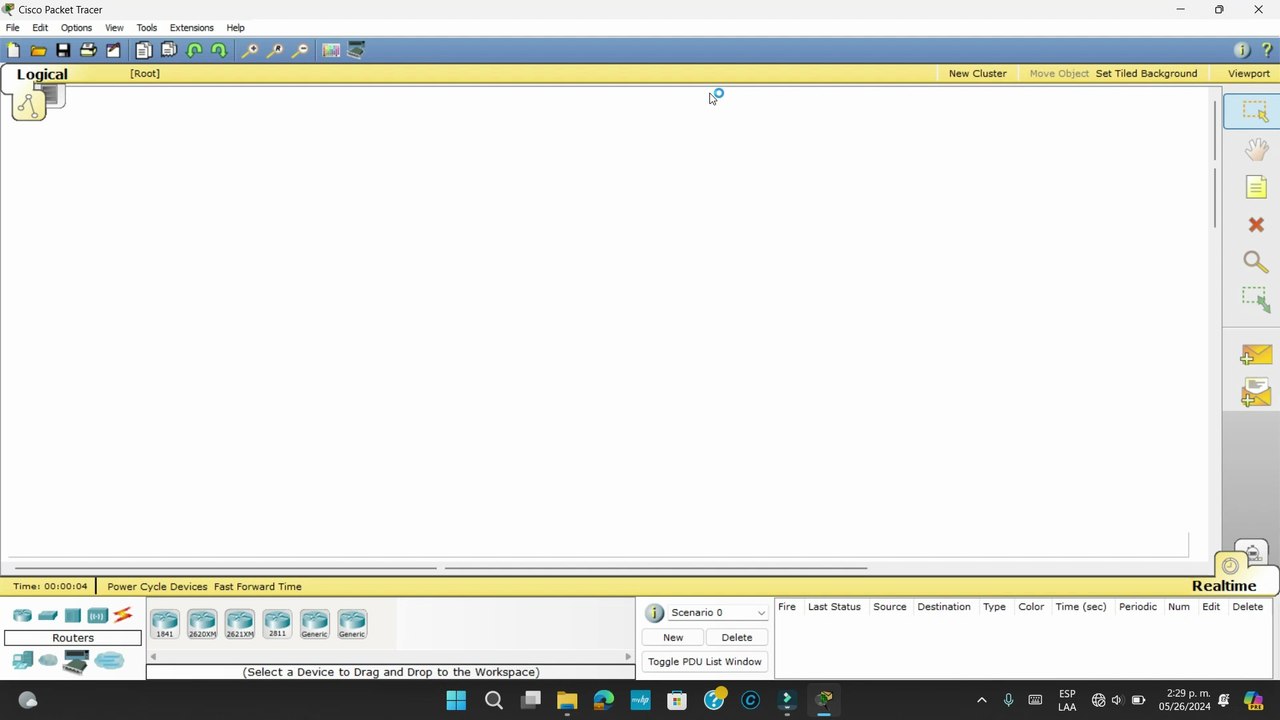
Task: Switch to the Realtime mode tab
Action: (x=1224, y=586)
